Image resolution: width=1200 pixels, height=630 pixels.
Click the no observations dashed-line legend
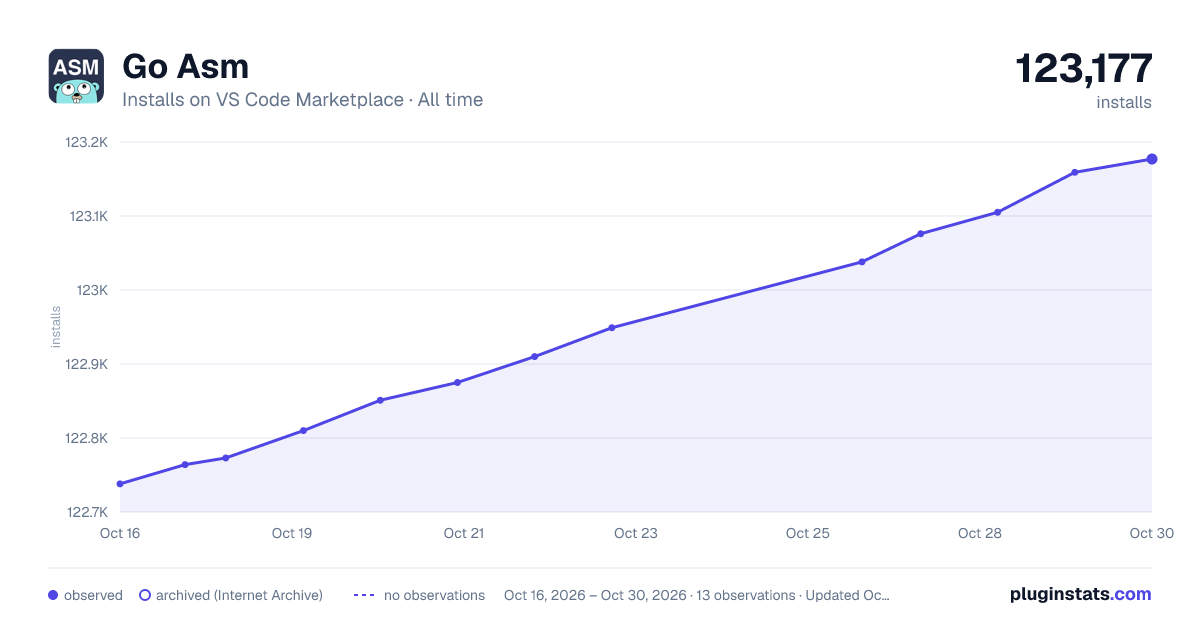(365, 595)
